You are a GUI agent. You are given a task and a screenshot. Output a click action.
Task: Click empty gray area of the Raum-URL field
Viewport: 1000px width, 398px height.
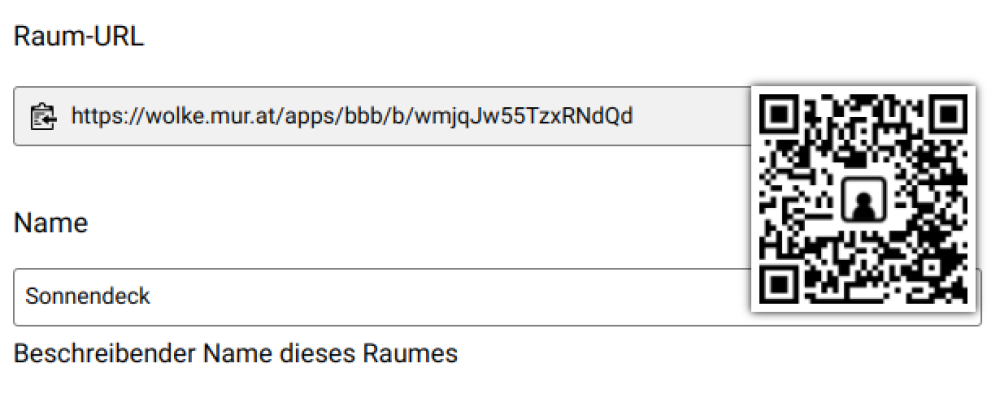click(x=692, y=116)
